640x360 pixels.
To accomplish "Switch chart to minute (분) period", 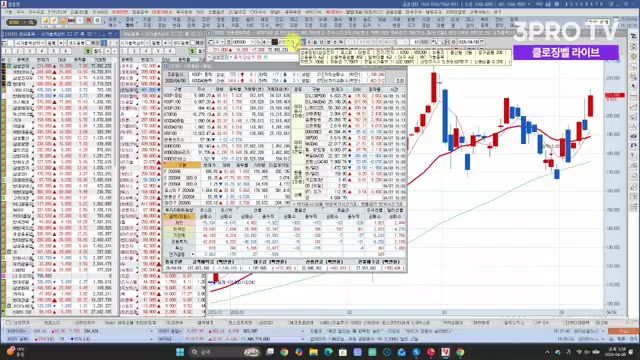I will tap(329, 42).
